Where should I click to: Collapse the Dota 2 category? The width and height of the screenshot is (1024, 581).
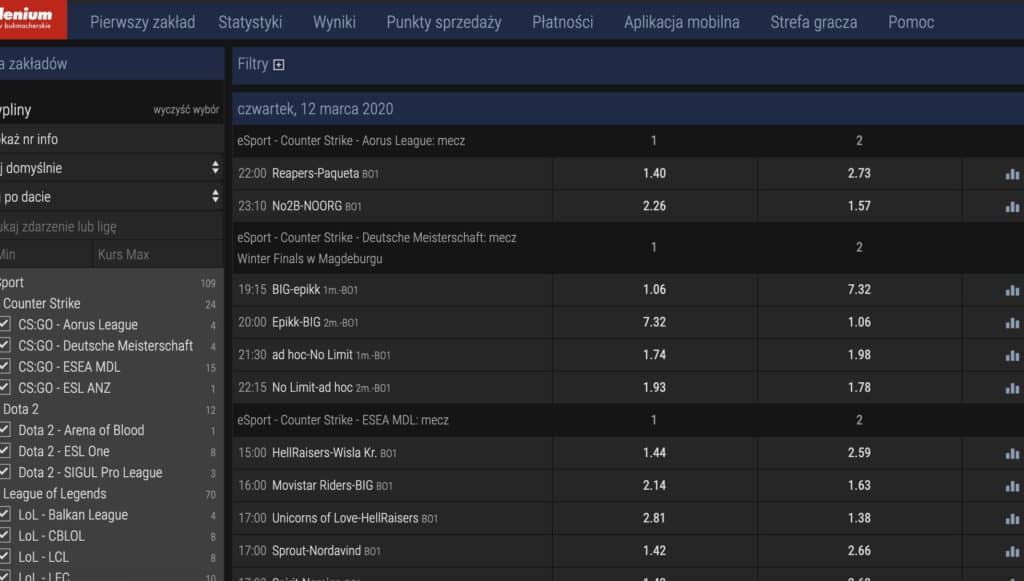tap(20, 409)
